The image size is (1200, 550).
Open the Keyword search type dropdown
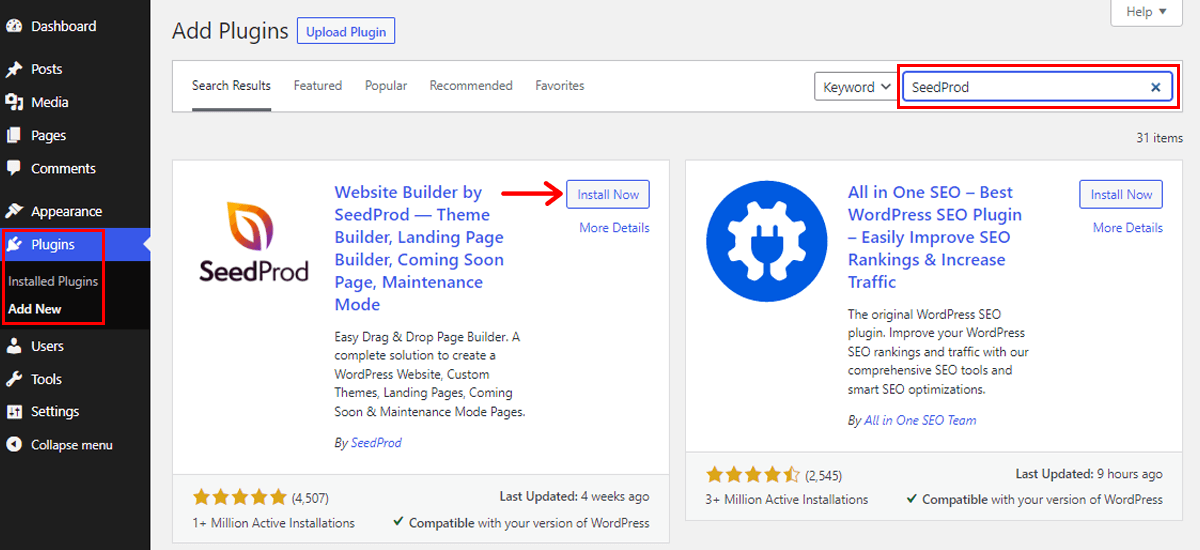pos(856,87)
